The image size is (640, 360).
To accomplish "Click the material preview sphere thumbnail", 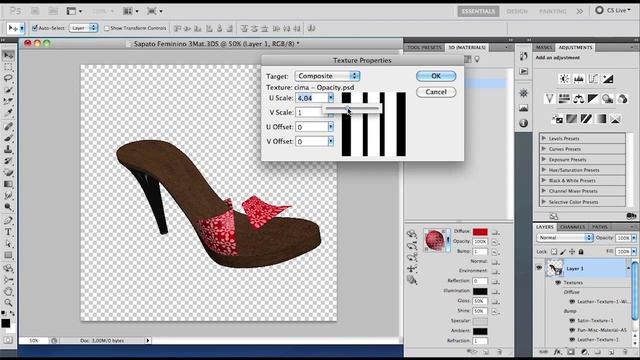I will click(434, 240).
